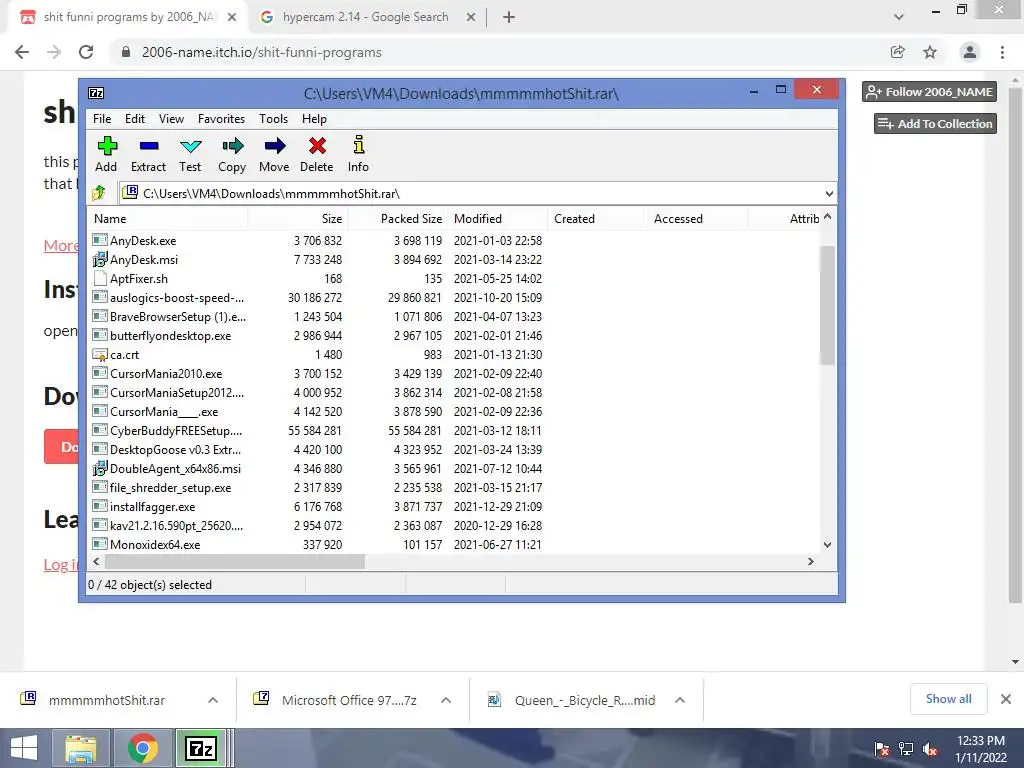
Task: Click the Follow 2006_NAME button
Action: 929,92
